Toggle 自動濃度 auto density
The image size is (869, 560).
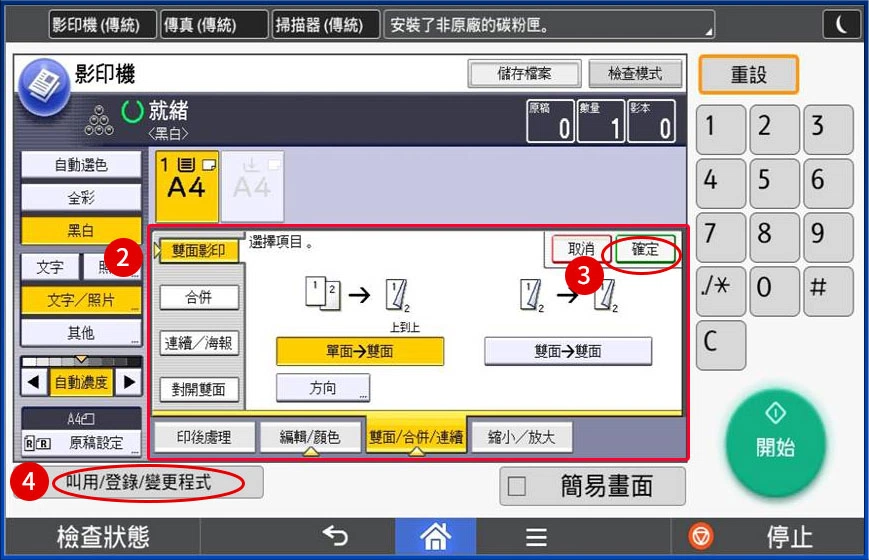(x=81, y=382)
